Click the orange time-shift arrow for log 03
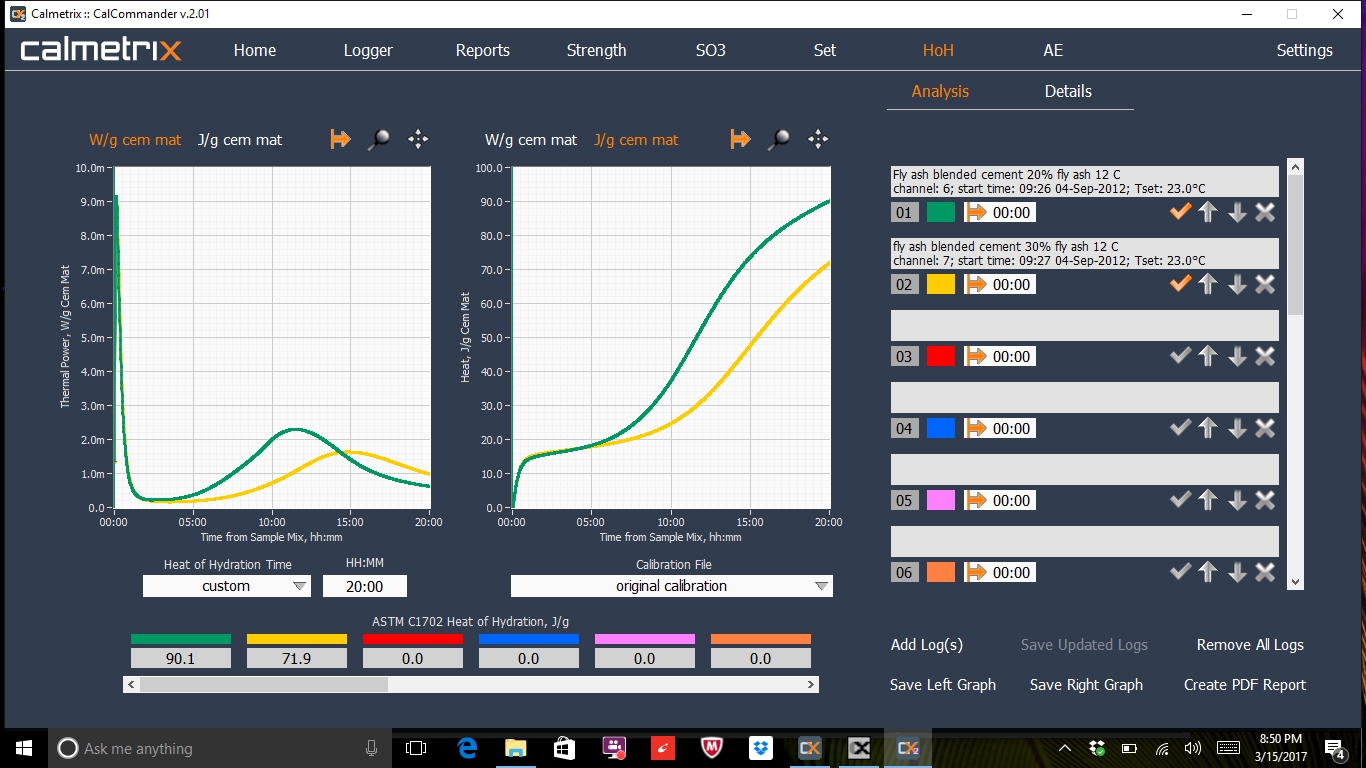1366x768 pixels. pyautogui.click(x=976, y=357)
